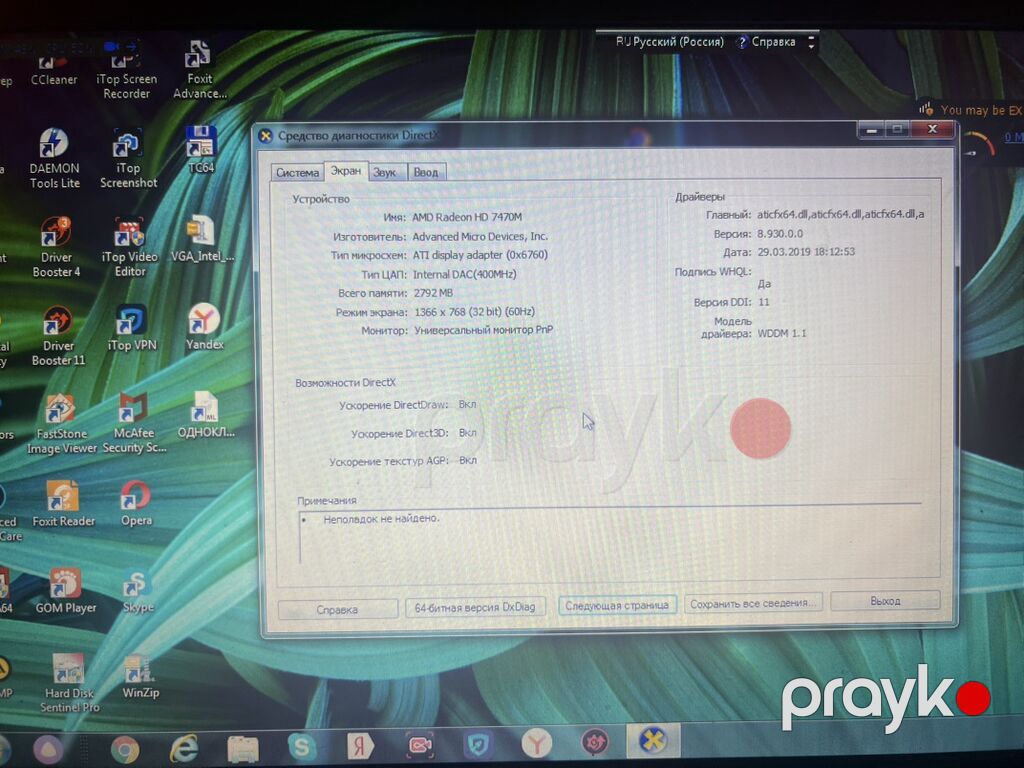The height and width of the screenshot is (768, 1024).
Task: Open the ОДНОКЛ... desktop file
Action: (x=206, y=415)
